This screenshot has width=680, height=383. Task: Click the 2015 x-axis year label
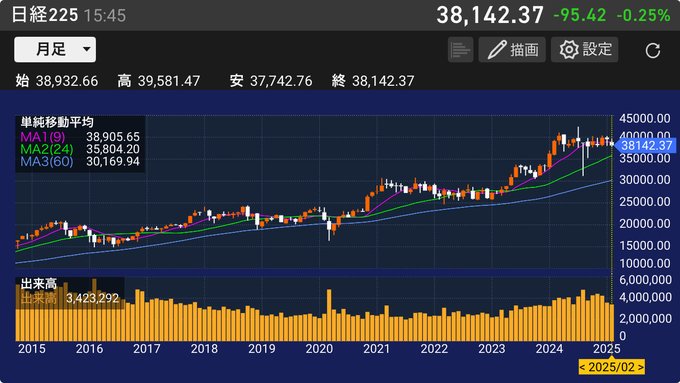(32, 349)
